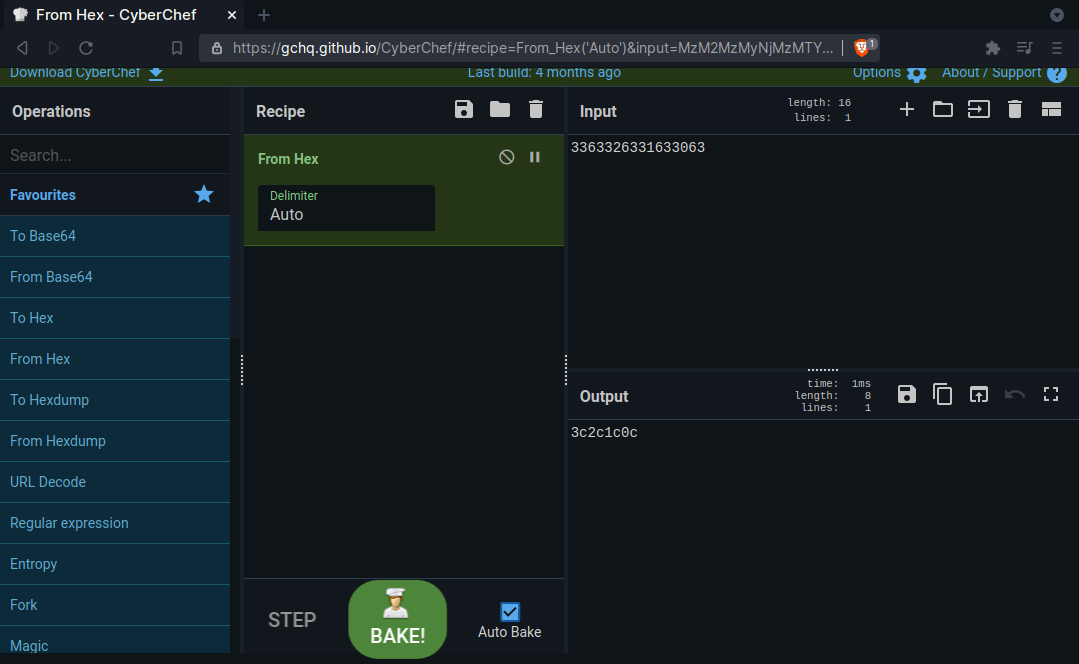The image size is (1079, 664).
Task: Click the Operations and Recipe divider handle
Action: 242,370
